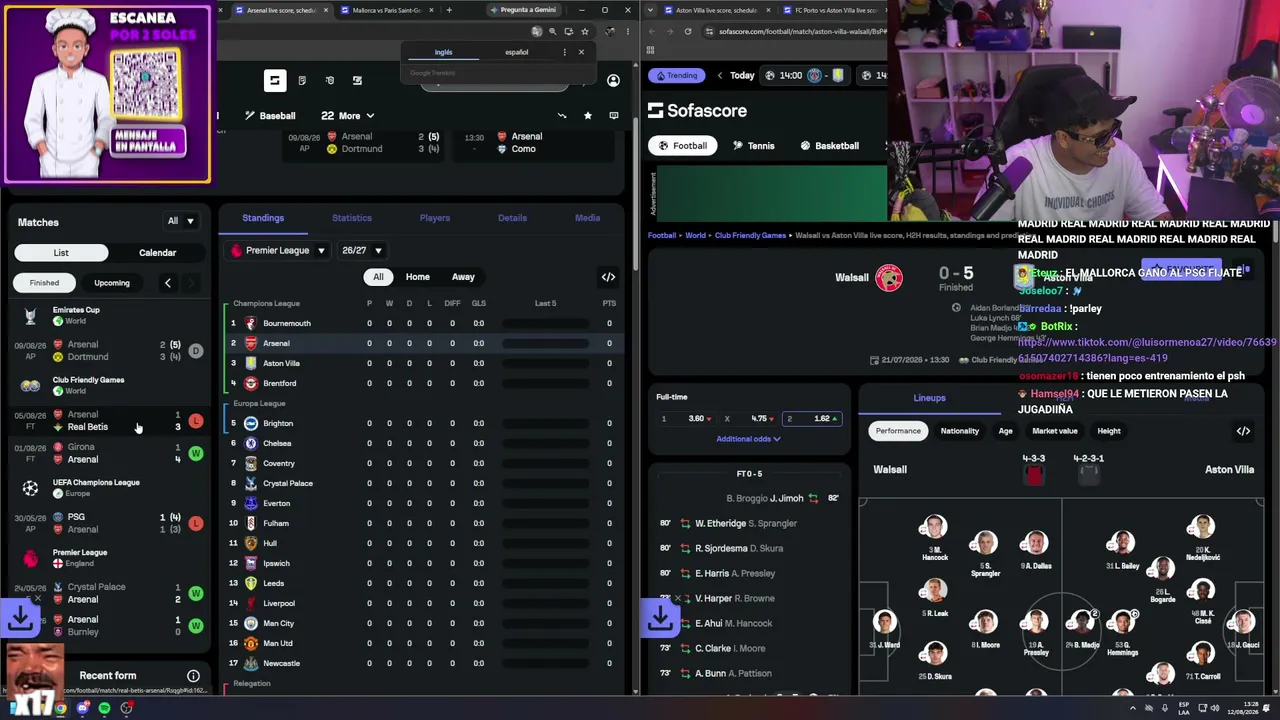Close the Google Translate popup

pos(581,52)
